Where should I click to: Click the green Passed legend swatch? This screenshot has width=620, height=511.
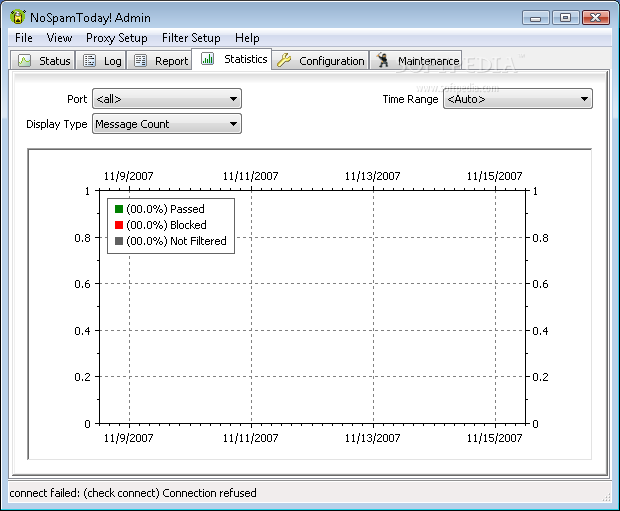[x=119, y=209]
